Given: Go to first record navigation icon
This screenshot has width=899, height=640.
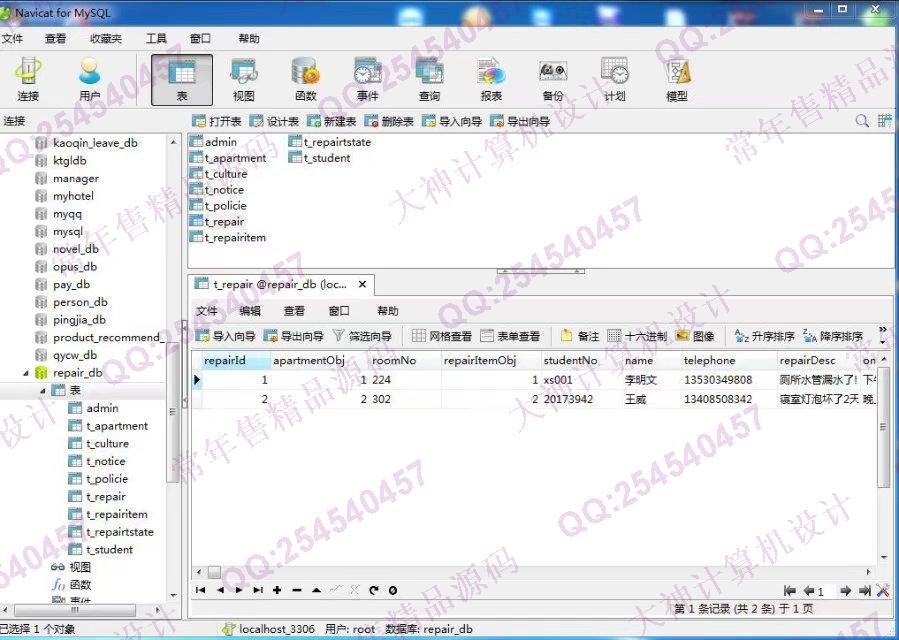Looking at the screenshot, I should tap(201, 590).
